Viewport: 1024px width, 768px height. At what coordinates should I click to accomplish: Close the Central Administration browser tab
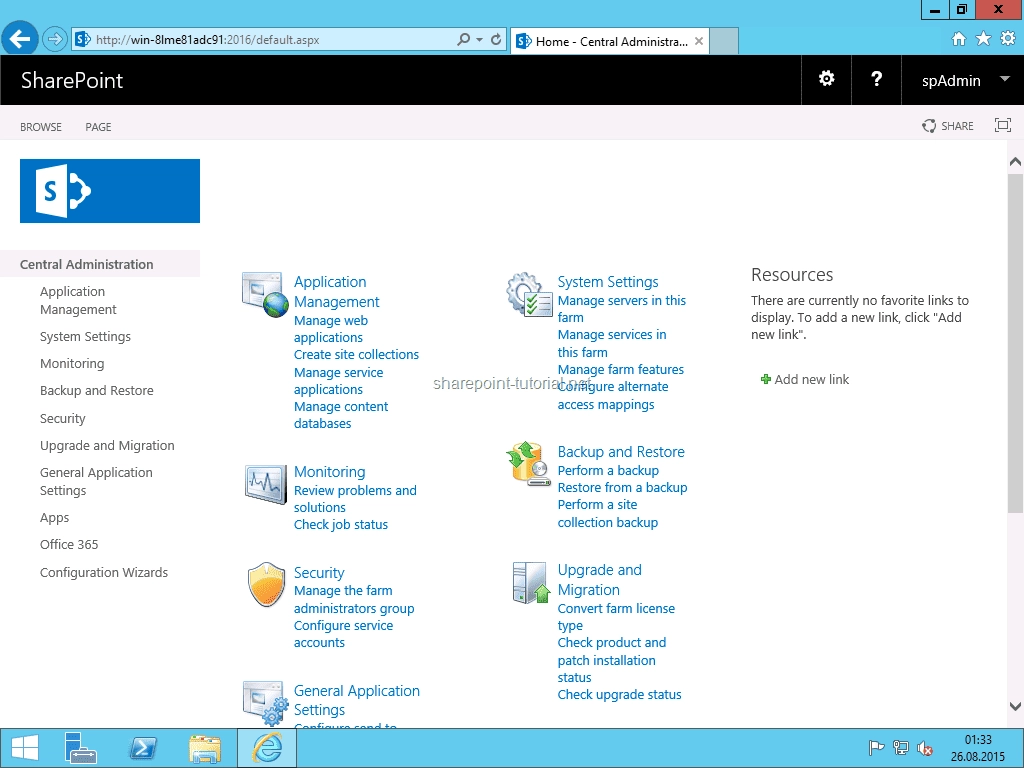699,41
